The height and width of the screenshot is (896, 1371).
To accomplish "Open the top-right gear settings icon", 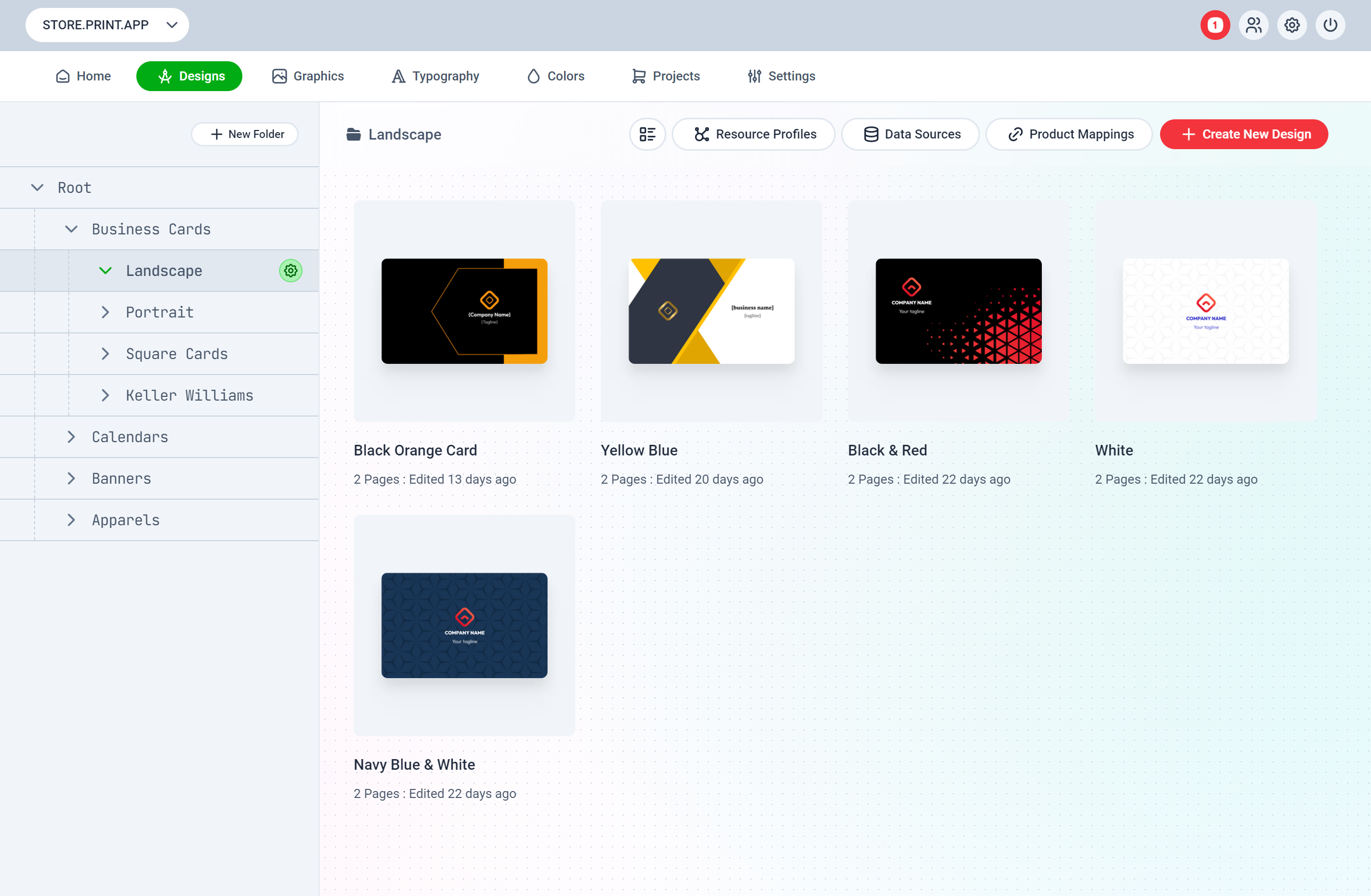I will coord(1292,26).
